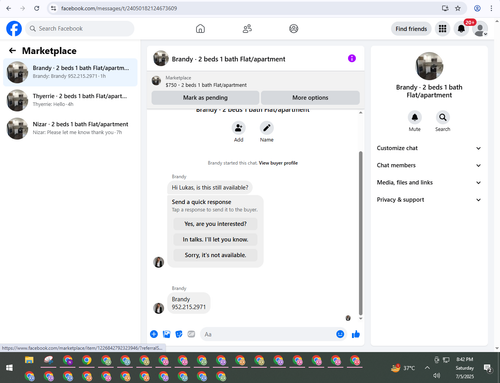Bookmark this page with the star icon
Image resolution: width=500 pixels, height=383 pixels.
[x=458, y=8]
